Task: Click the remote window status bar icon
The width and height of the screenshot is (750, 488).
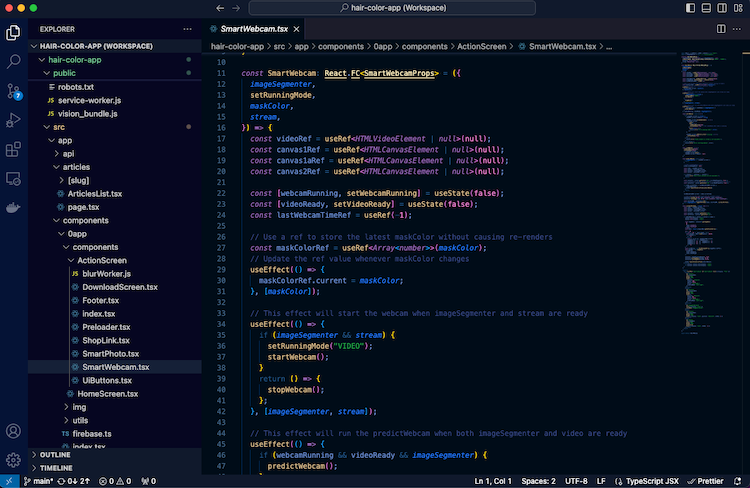Action: tap(10, 481)
